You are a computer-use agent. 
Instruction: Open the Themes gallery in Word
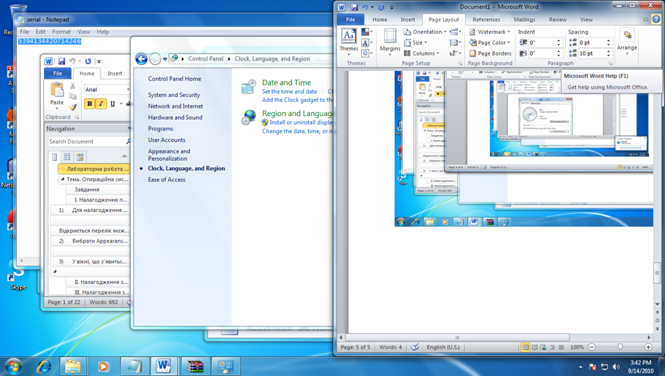point(349,41)
